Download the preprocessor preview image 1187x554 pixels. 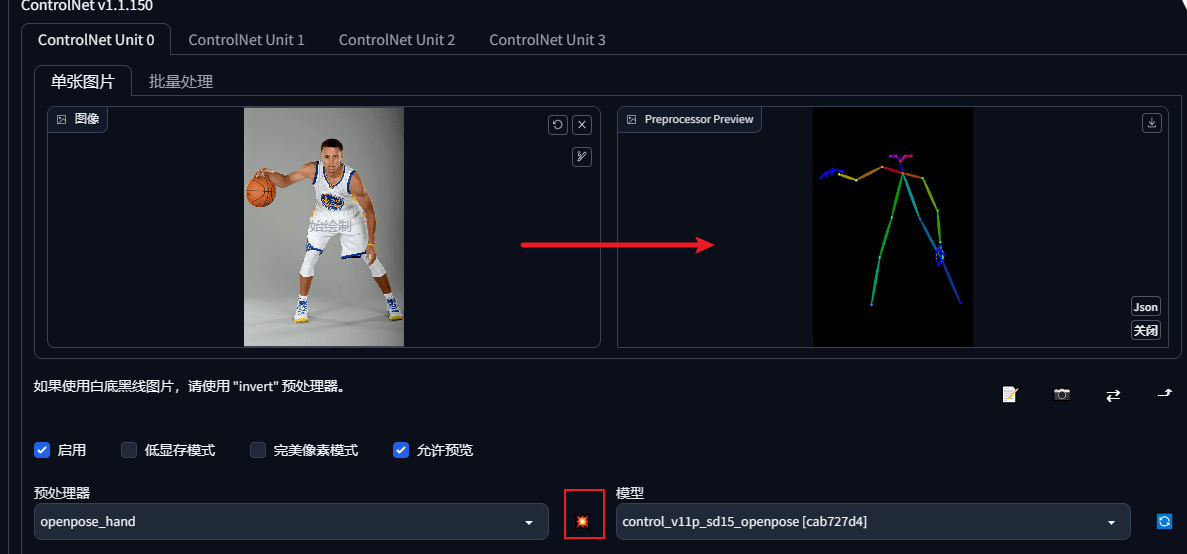click(1151, 123)
